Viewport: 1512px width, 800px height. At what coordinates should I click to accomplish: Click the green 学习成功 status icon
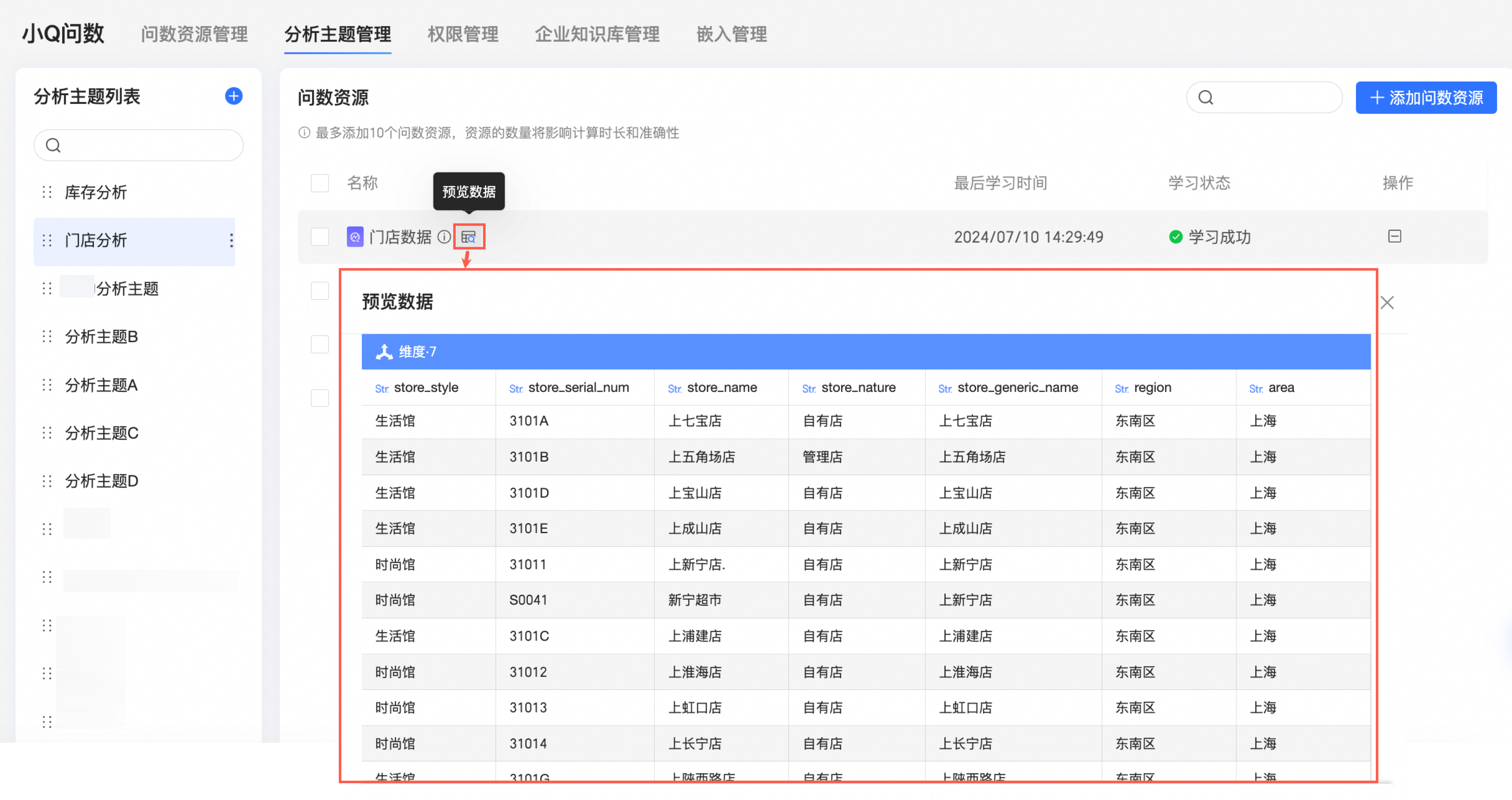point(1176,237)
